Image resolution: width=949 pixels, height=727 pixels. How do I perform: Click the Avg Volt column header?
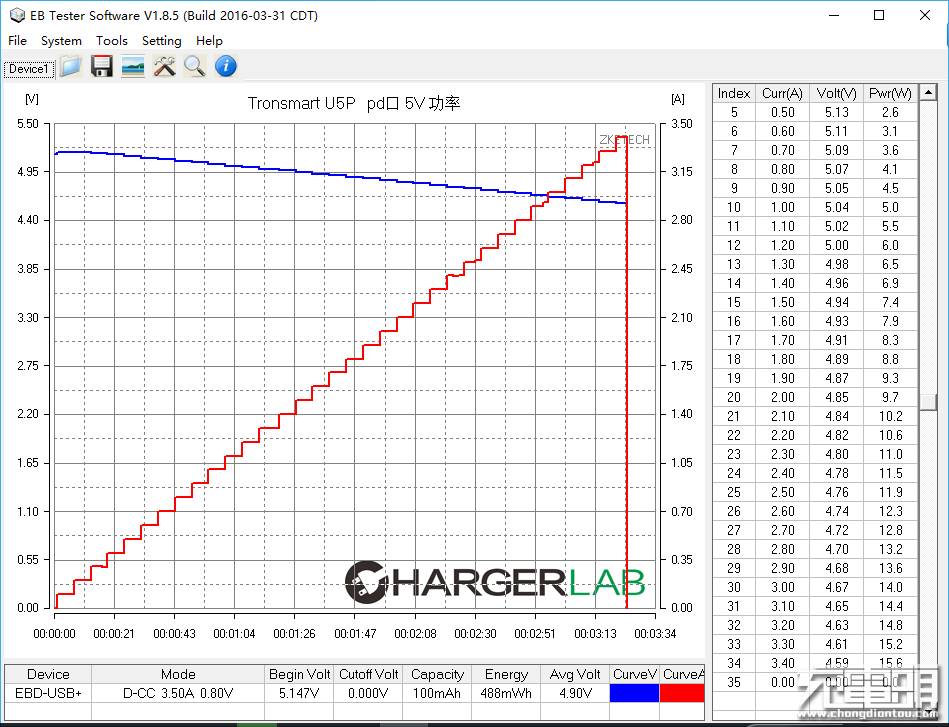[575, 674]
